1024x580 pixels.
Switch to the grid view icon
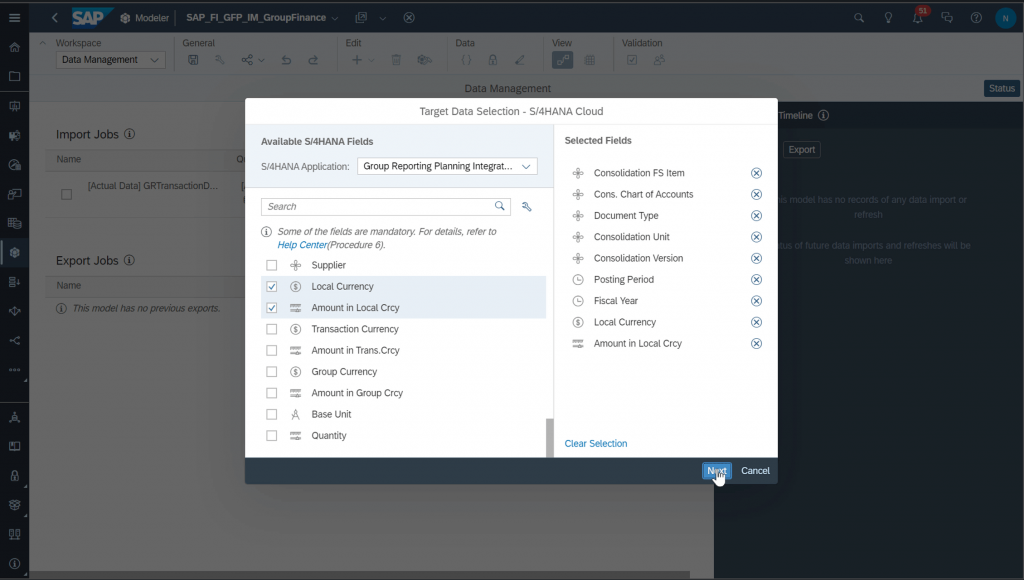590,60
